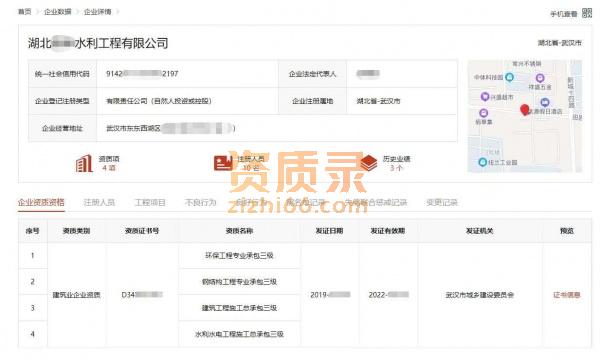Screen dimensions: 600x360
Task: Click the 祥璐五金 purple map marker
Action: point(540,78)
